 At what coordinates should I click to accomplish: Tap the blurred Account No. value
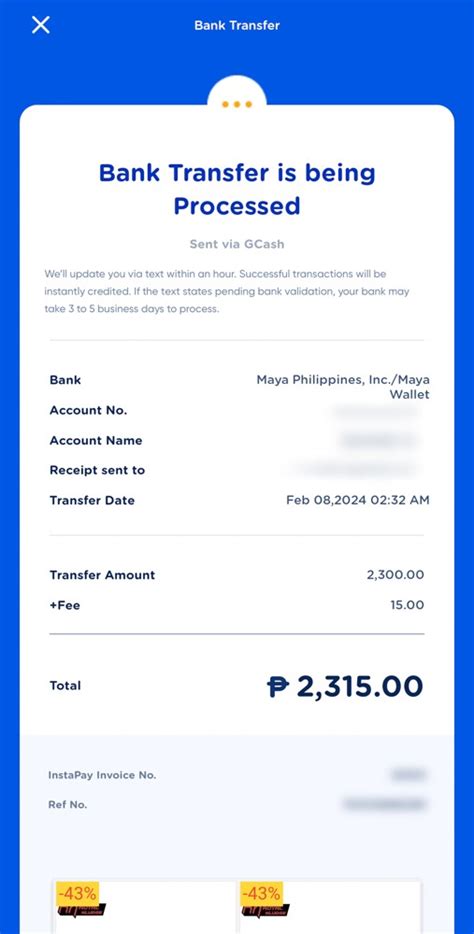point(375,411)
